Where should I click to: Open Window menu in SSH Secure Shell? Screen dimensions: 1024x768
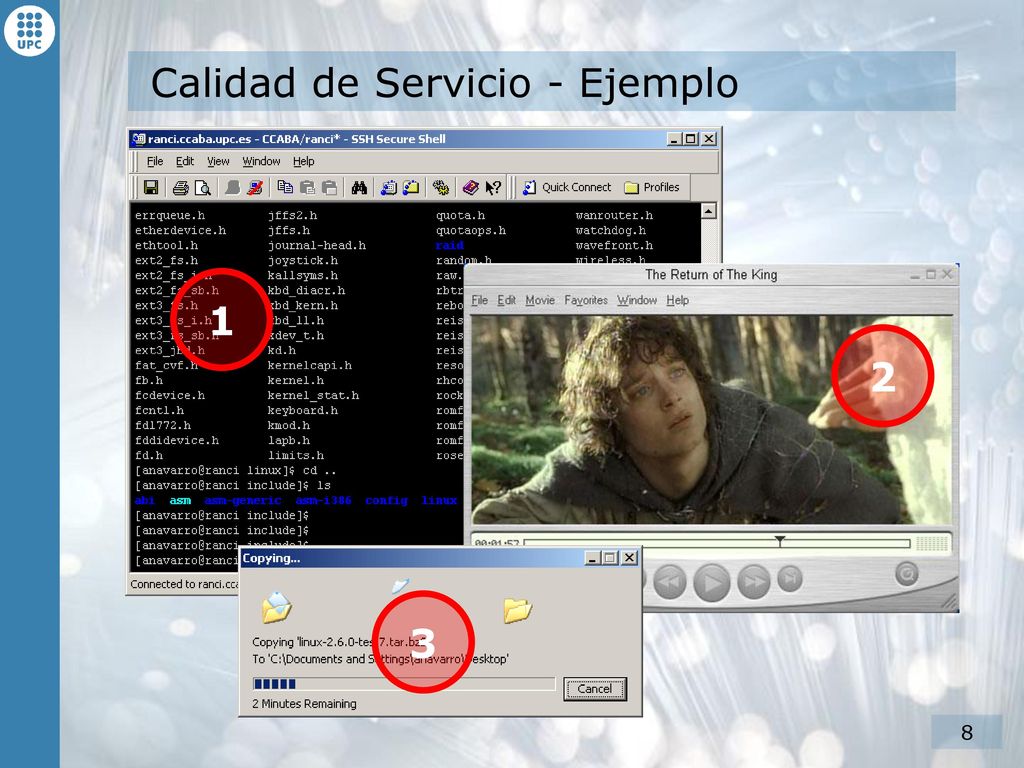pyautogui.click(x=261, y=161)
